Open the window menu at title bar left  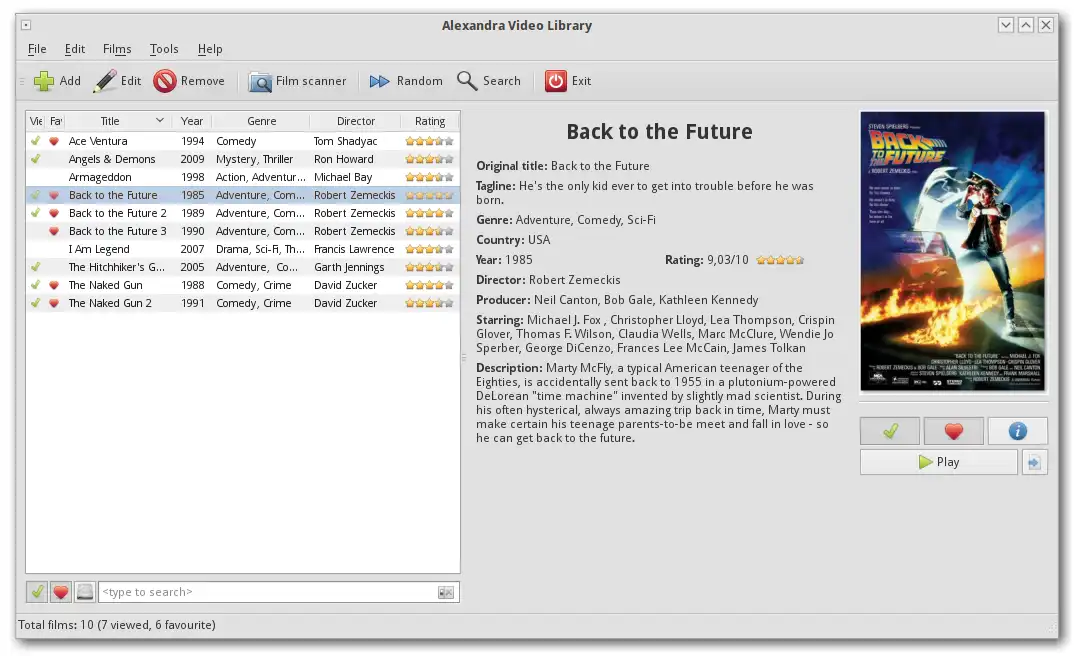pyautogui.click(x=26, y=25)
